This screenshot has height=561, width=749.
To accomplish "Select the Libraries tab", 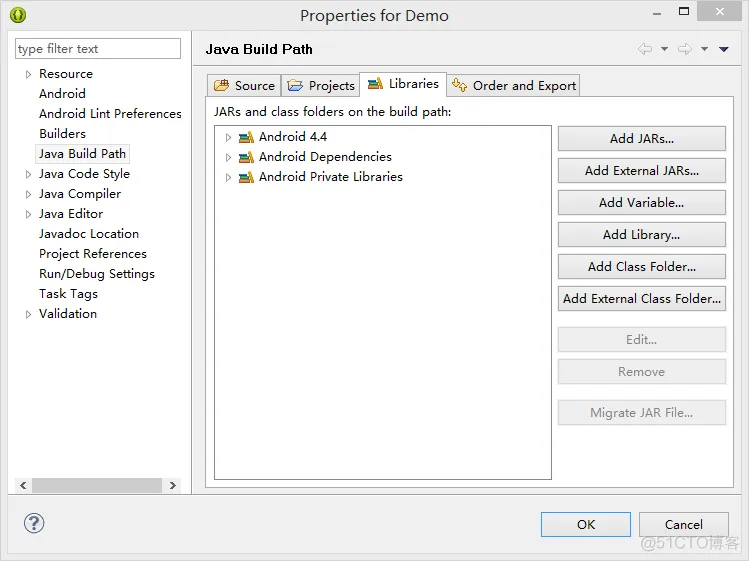I will coord(403,84).
